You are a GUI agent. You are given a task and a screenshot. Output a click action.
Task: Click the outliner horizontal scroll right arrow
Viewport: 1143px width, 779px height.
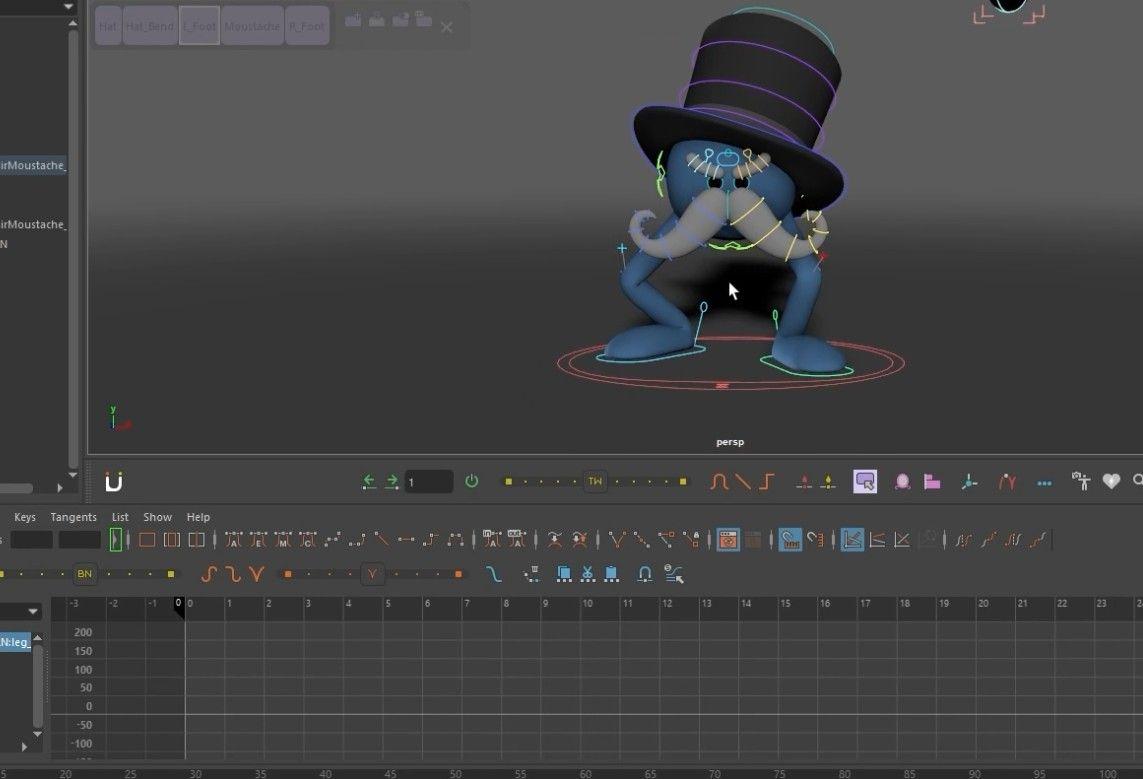pyautogui.click(x=60, y=488)
